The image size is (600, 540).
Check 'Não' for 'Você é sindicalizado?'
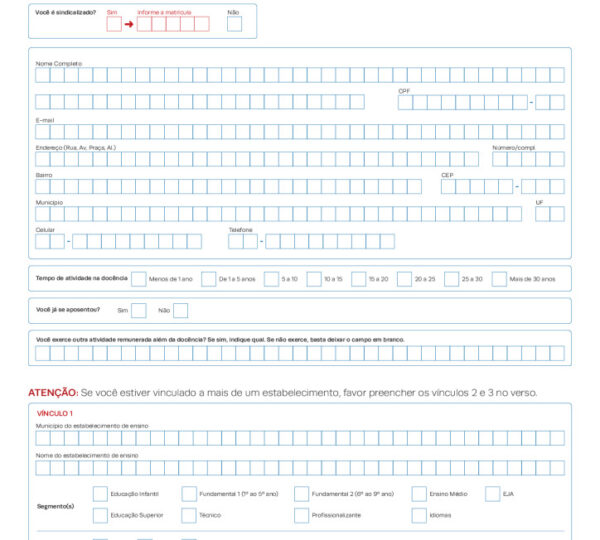pyautogui.click(x=234, y=24)
